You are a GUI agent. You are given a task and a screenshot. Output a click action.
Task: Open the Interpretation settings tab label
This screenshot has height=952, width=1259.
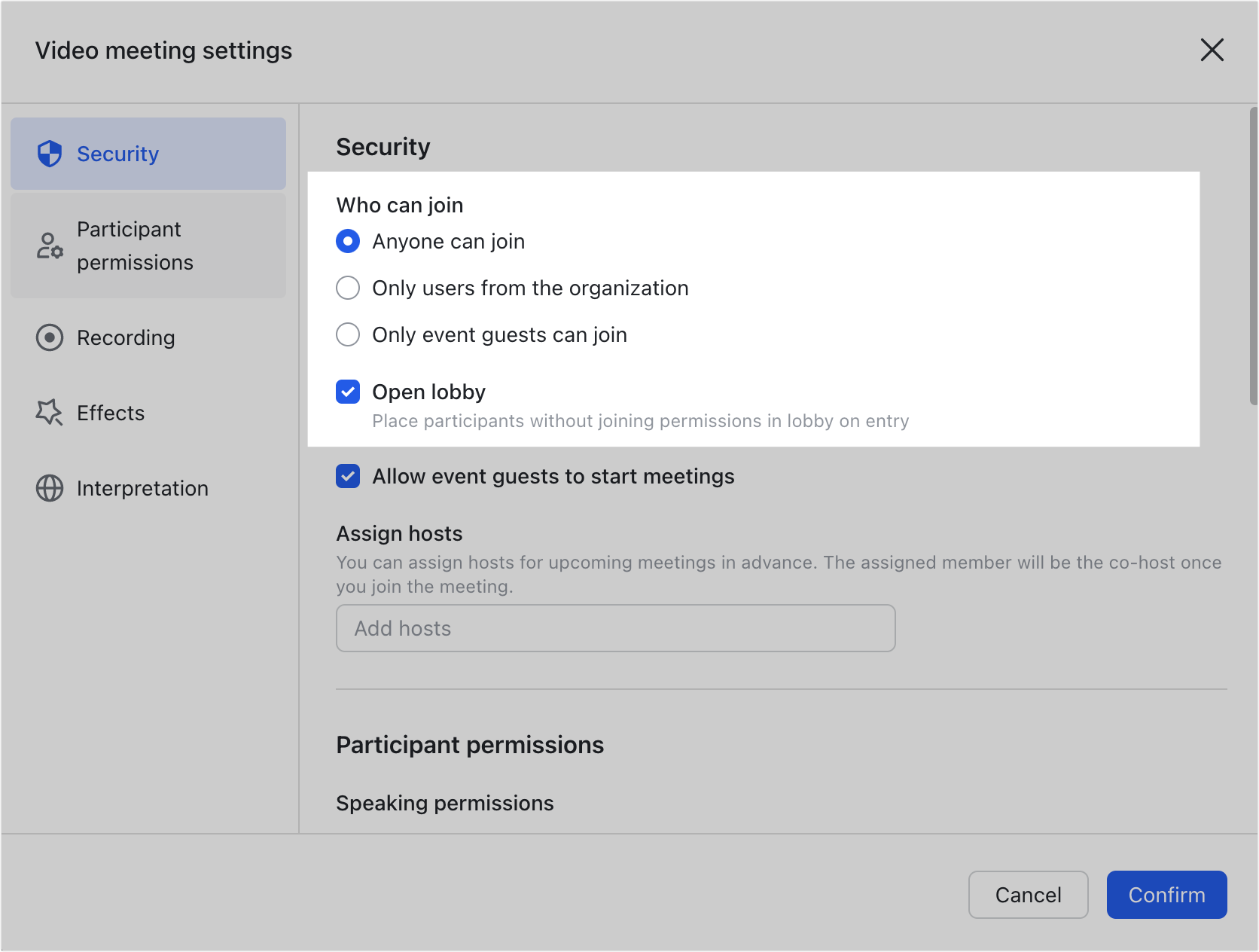[142, 488]
